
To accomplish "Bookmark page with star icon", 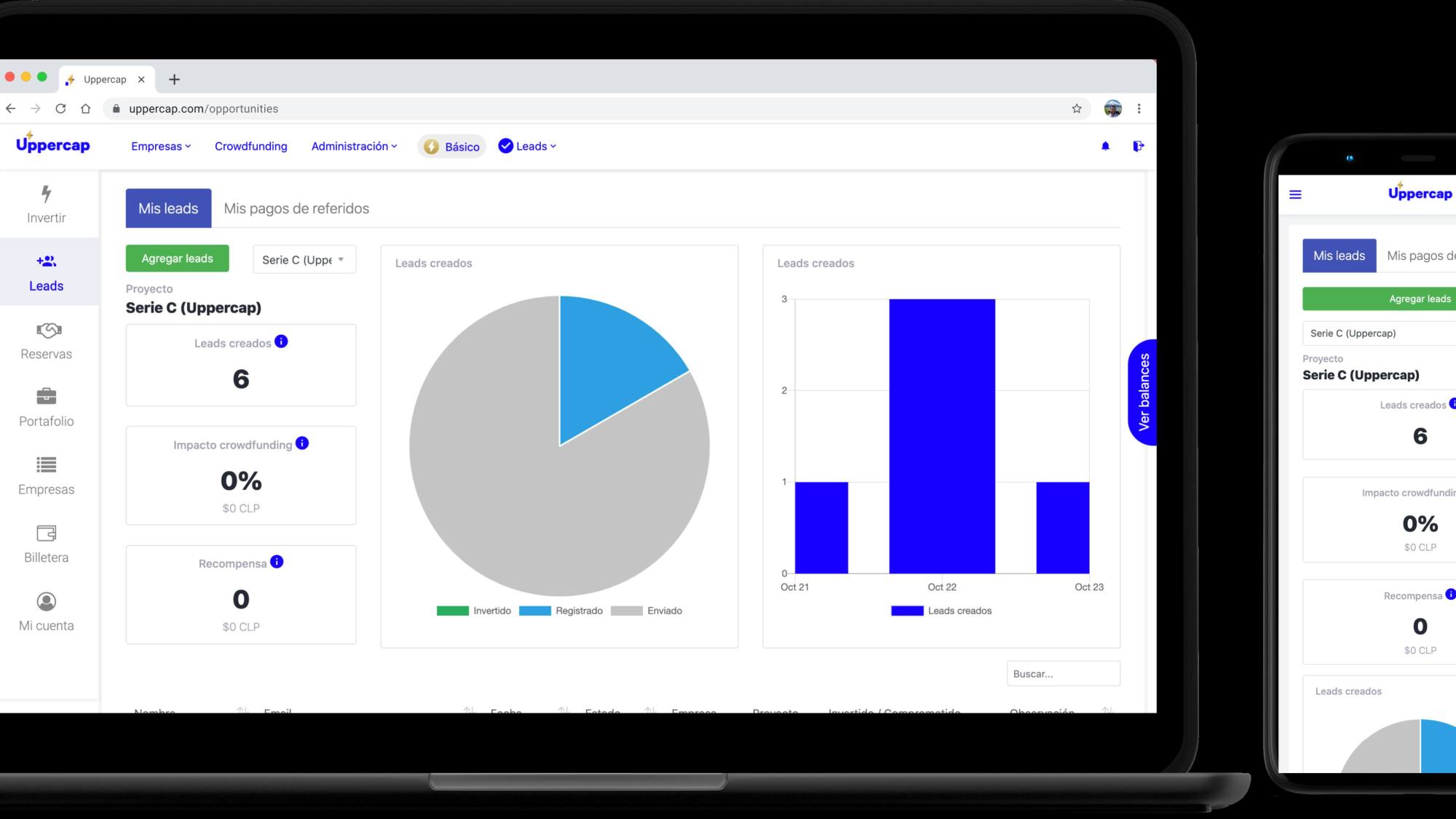I will [1077, 108].
